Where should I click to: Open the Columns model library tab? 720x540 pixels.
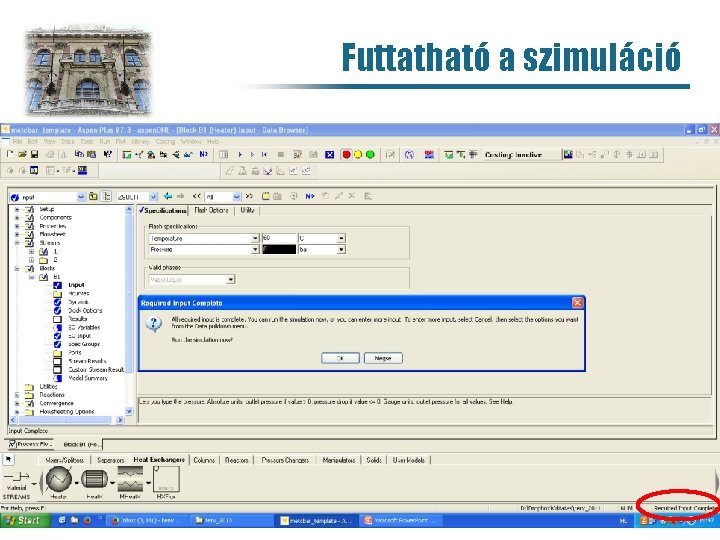[204, 460]
